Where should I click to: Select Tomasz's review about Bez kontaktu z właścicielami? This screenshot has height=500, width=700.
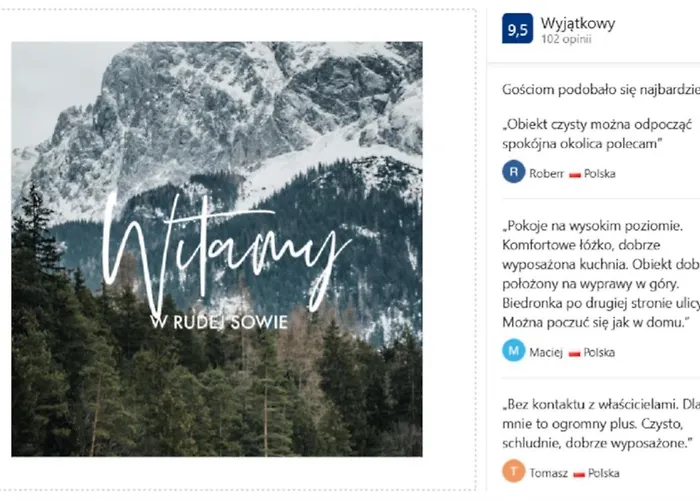click(601, 424)
